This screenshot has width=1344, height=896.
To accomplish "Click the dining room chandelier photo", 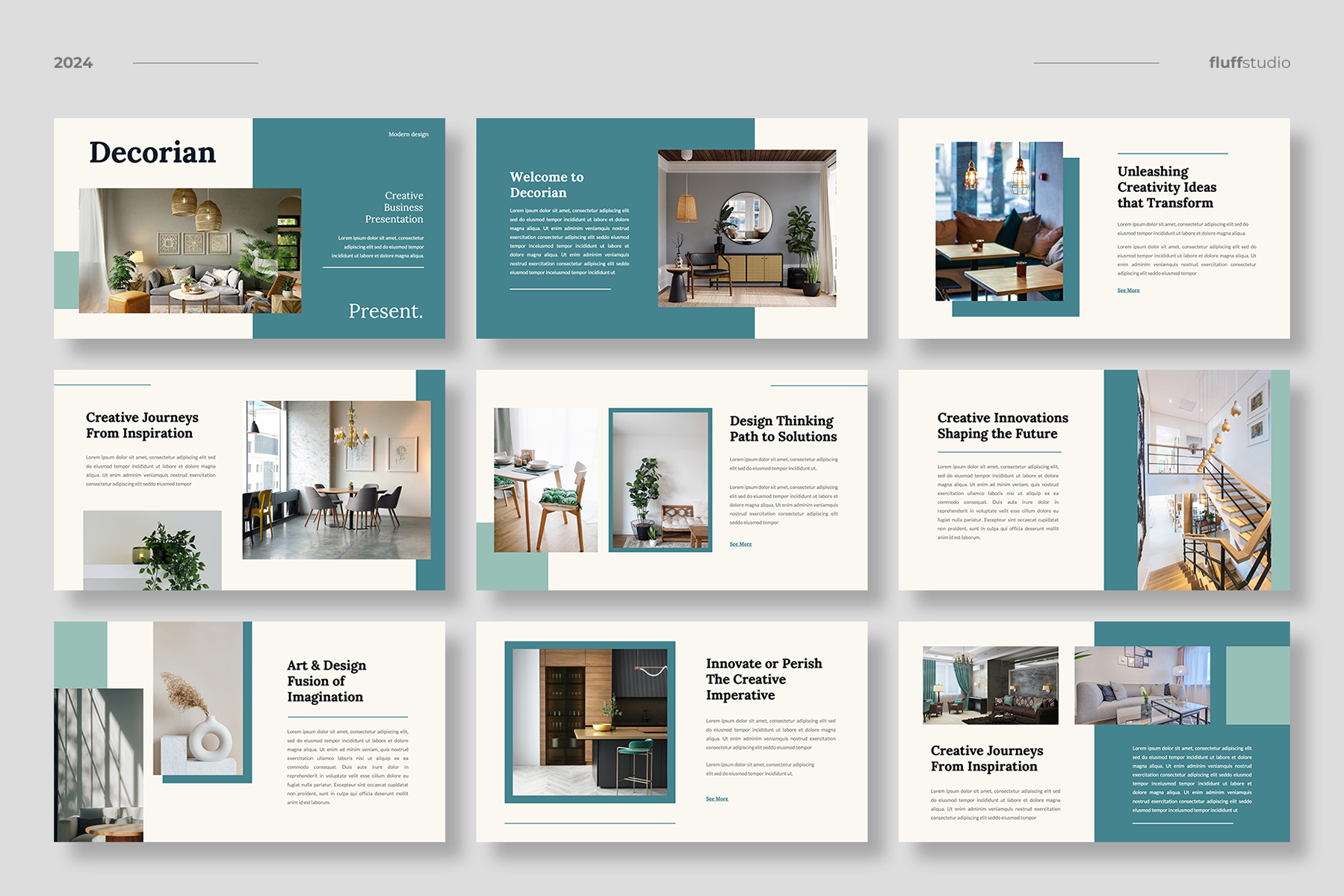I will coord(336,480).
